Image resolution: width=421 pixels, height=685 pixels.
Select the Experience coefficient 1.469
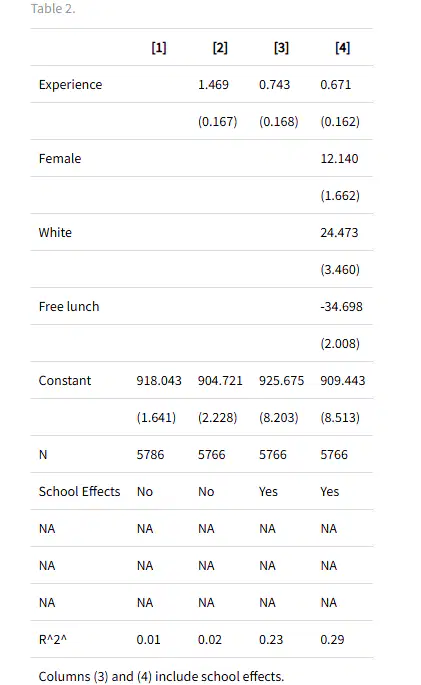[x=213, y=85]
